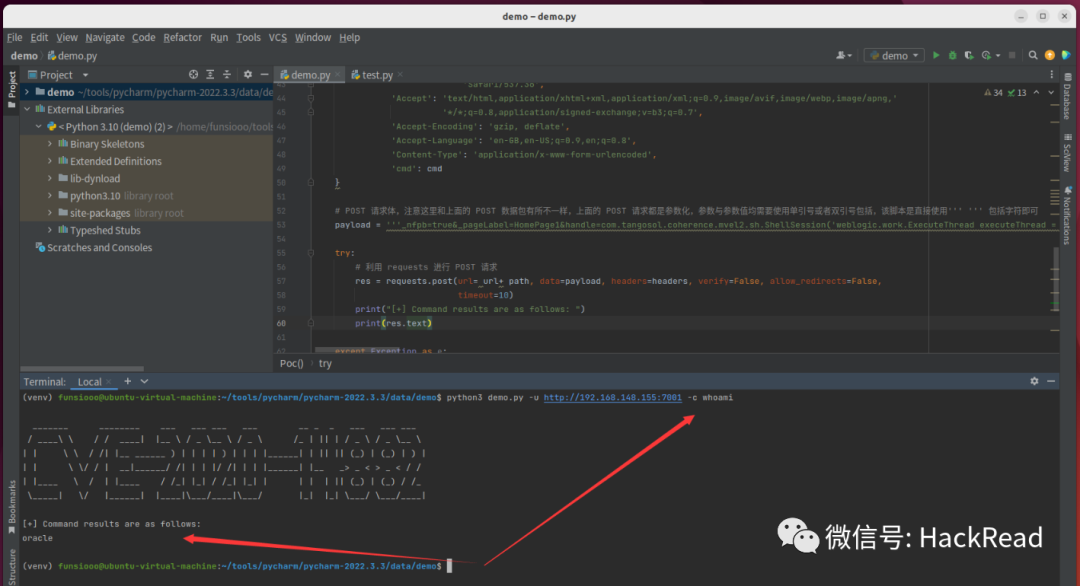Click the Poc() breadcrumb below editor
This screenshot has height=586, width=1080.
point(291,363)
